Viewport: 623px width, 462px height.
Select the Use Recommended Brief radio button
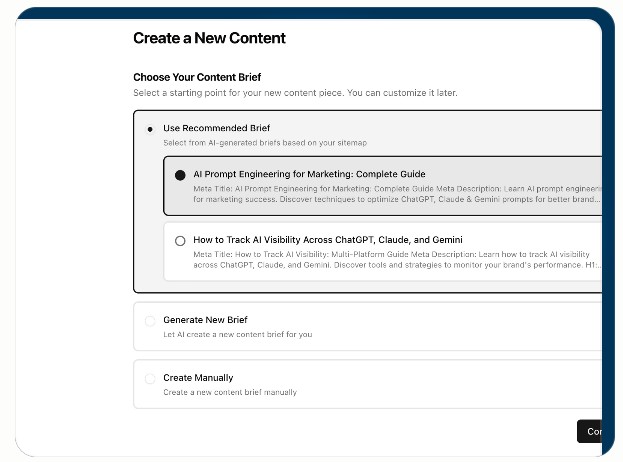point(150,129)
